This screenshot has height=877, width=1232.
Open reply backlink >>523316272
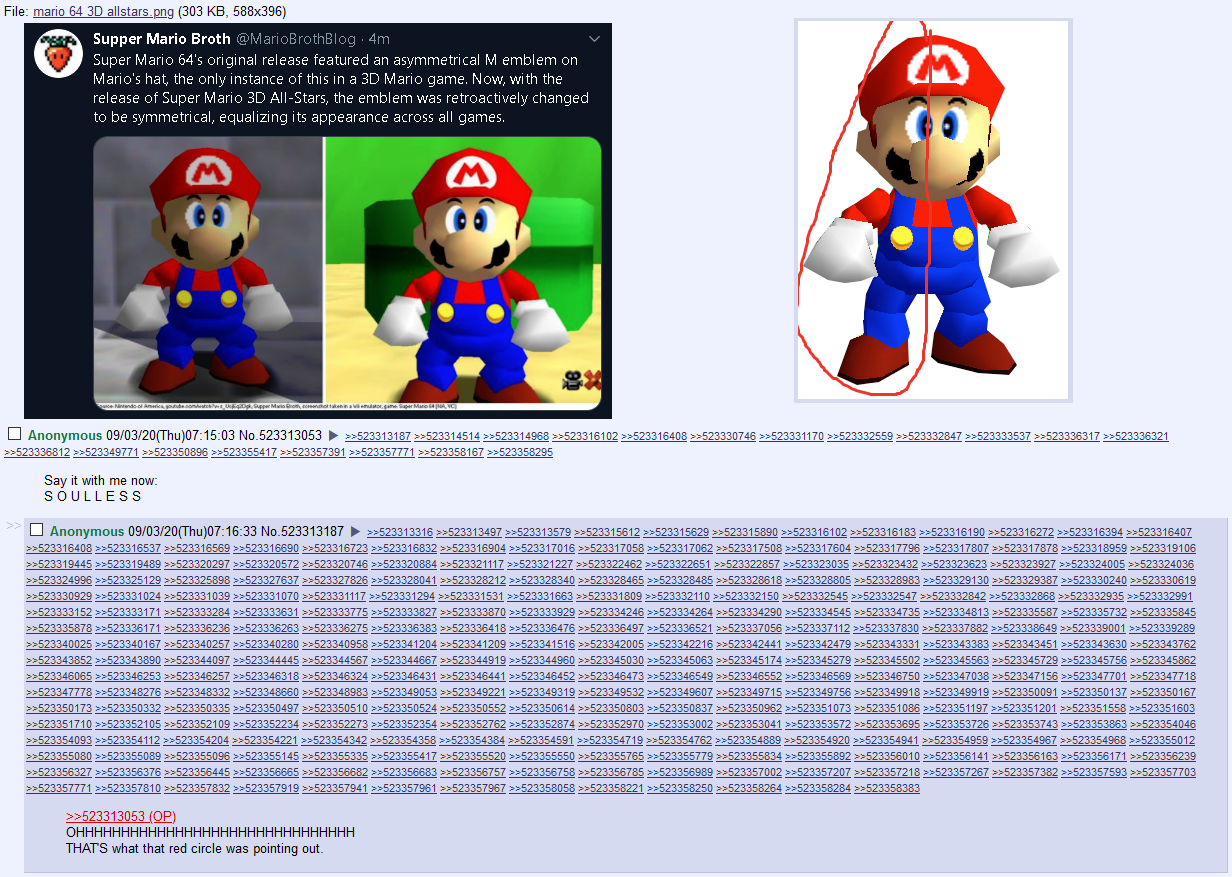pyautogui.click(x=1021, y=532)
